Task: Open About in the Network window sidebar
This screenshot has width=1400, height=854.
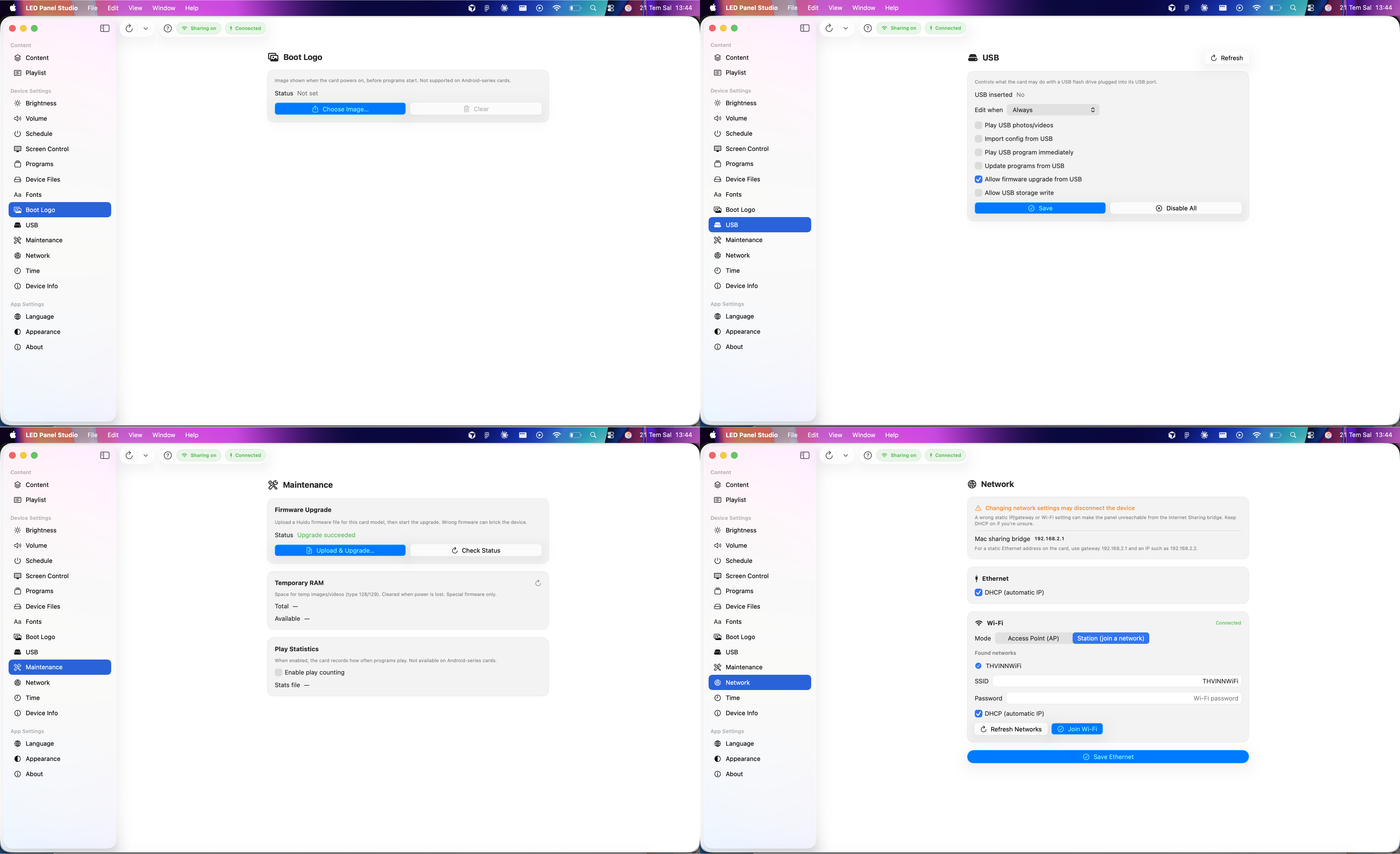Action: 760,774
